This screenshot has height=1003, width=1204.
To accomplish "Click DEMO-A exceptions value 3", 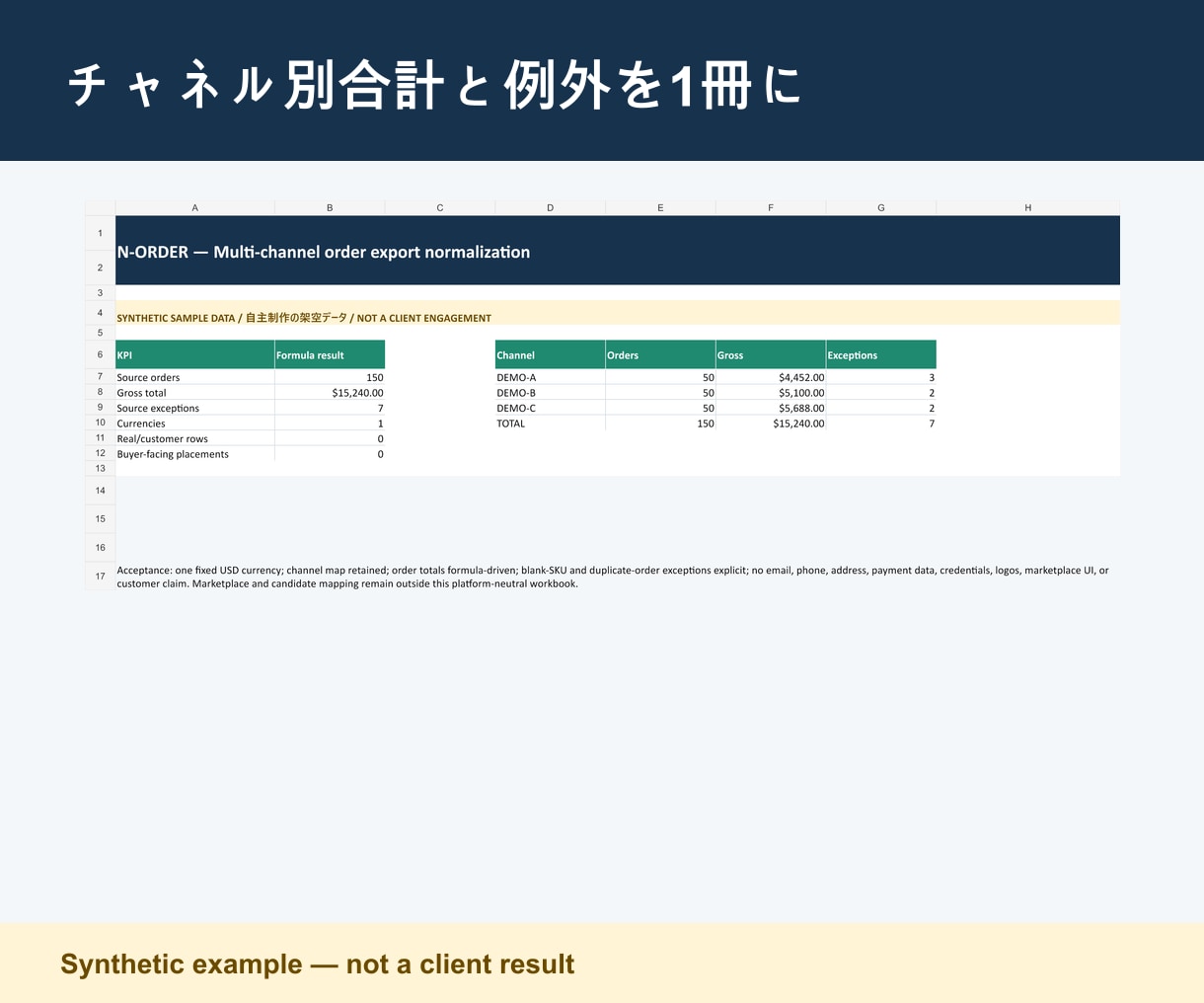I will point(881,377).
